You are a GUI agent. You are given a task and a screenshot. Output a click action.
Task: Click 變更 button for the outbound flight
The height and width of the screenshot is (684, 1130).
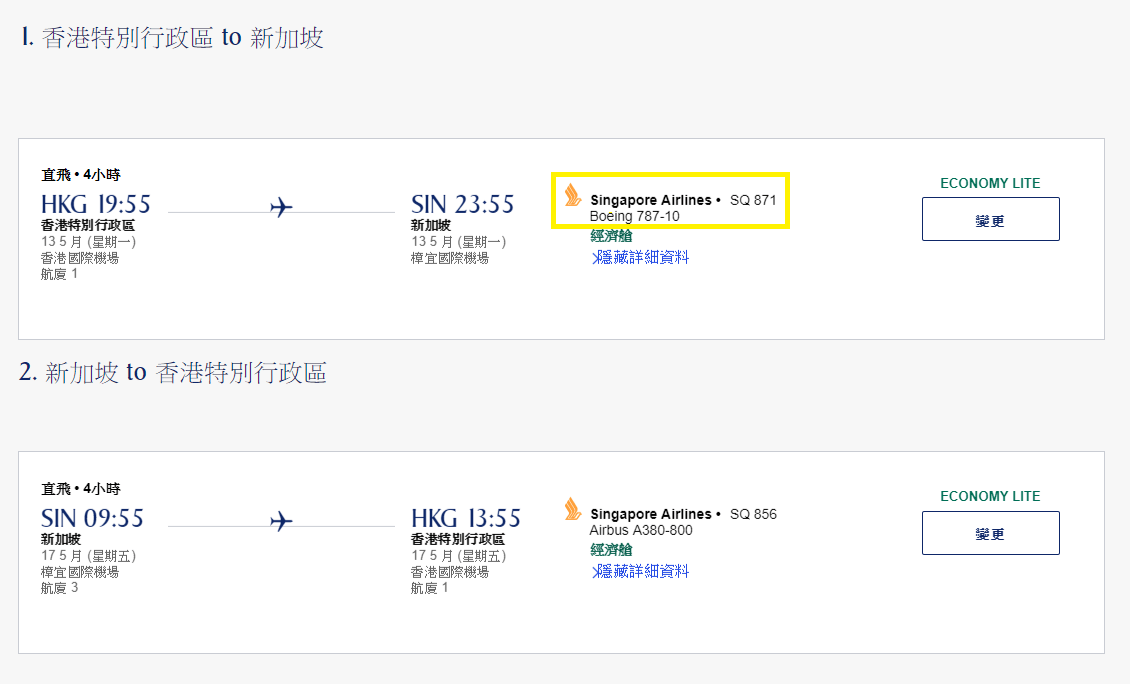coord(991,219)
